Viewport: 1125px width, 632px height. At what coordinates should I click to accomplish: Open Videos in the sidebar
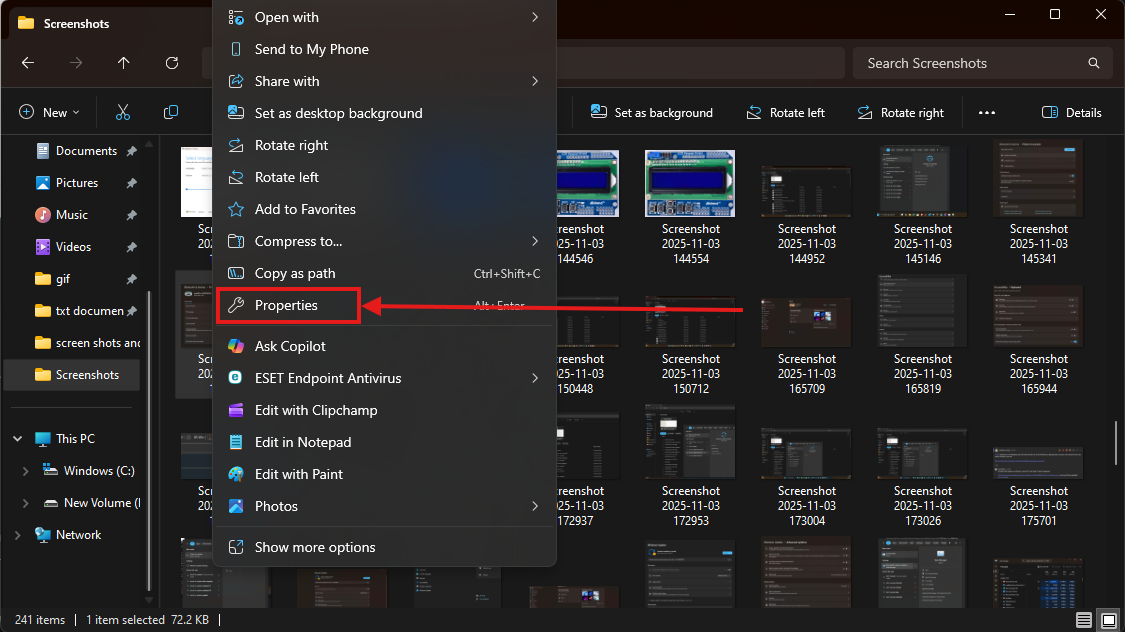coord(73,247)
